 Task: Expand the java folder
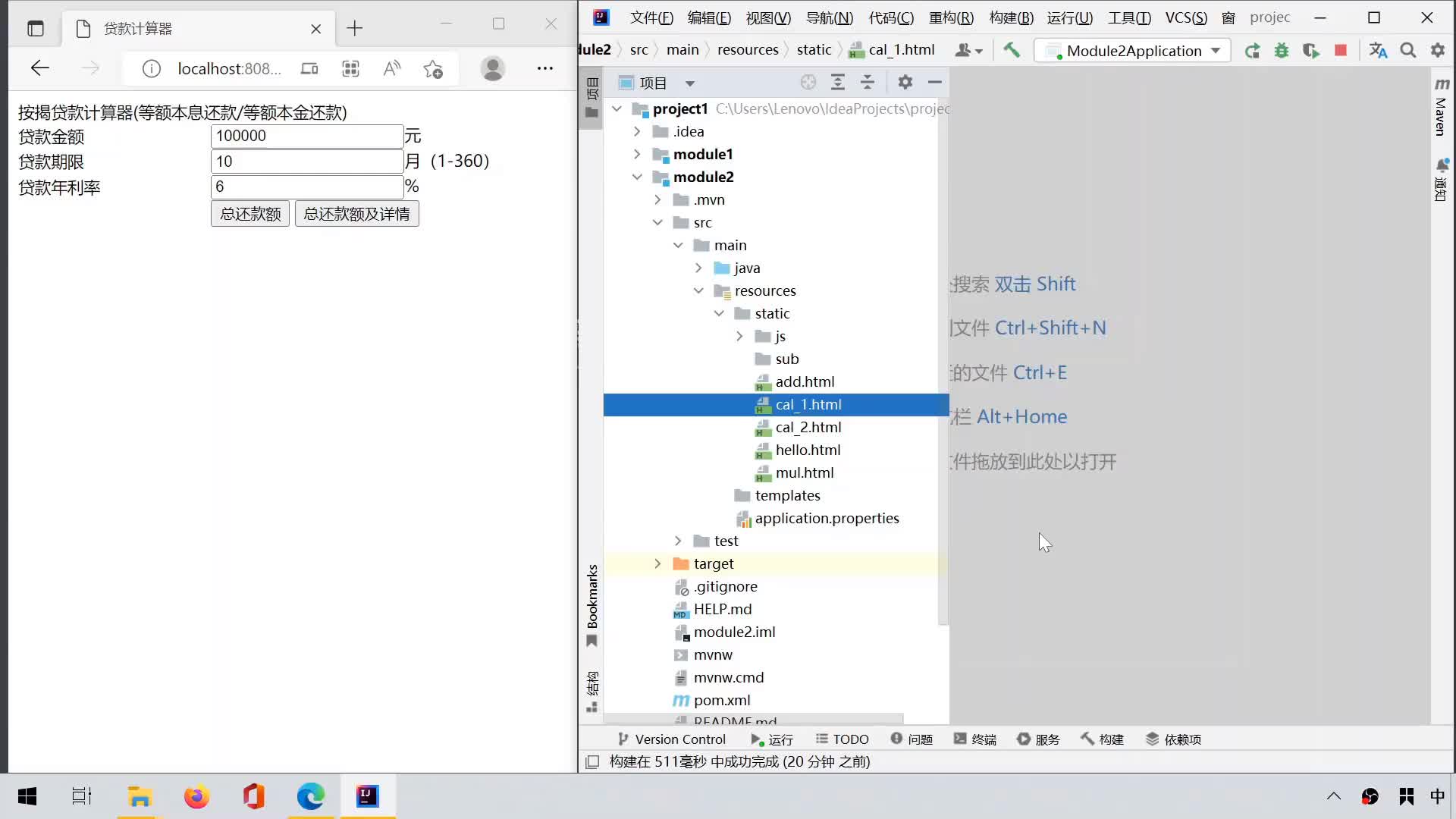tap(698, 268)
